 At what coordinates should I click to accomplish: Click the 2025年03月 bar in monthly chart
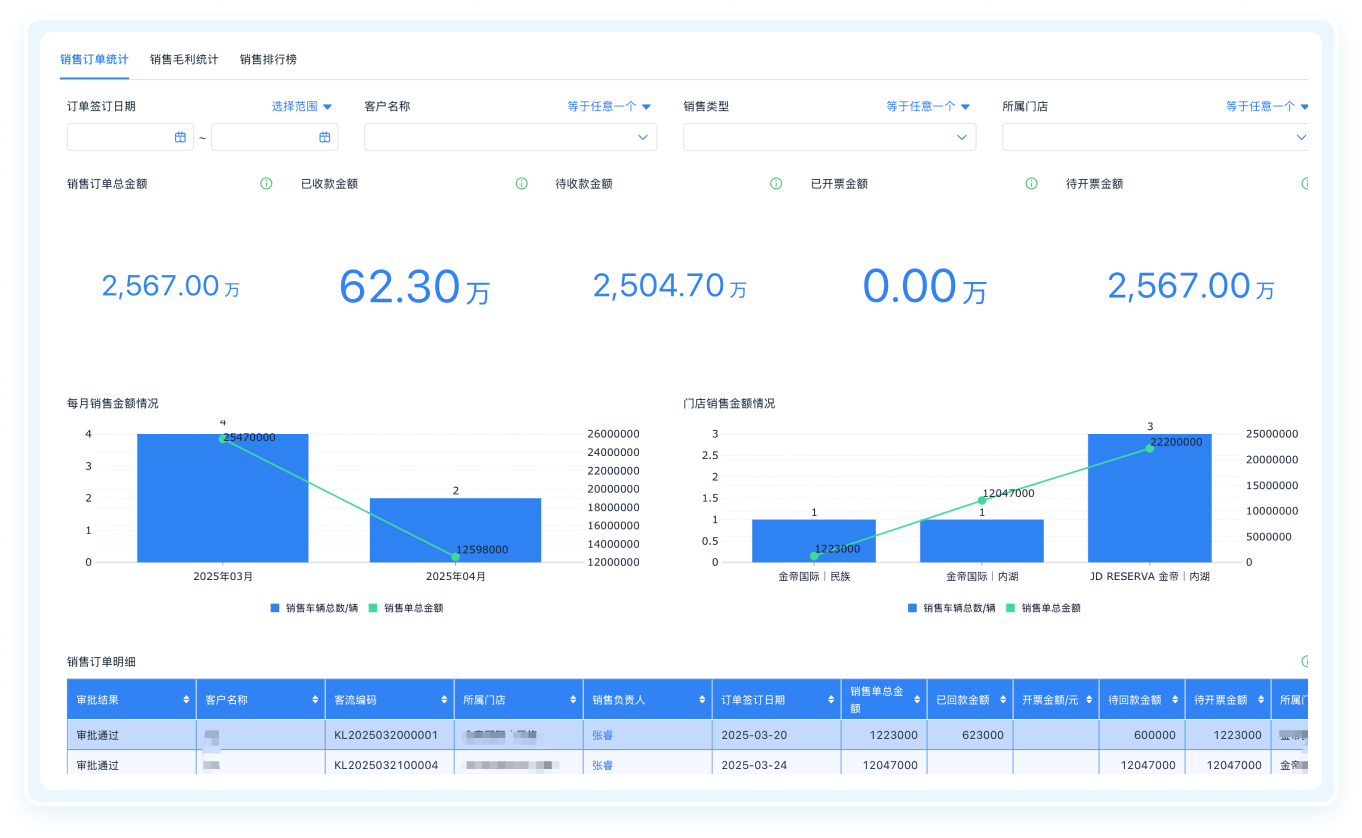223,498
